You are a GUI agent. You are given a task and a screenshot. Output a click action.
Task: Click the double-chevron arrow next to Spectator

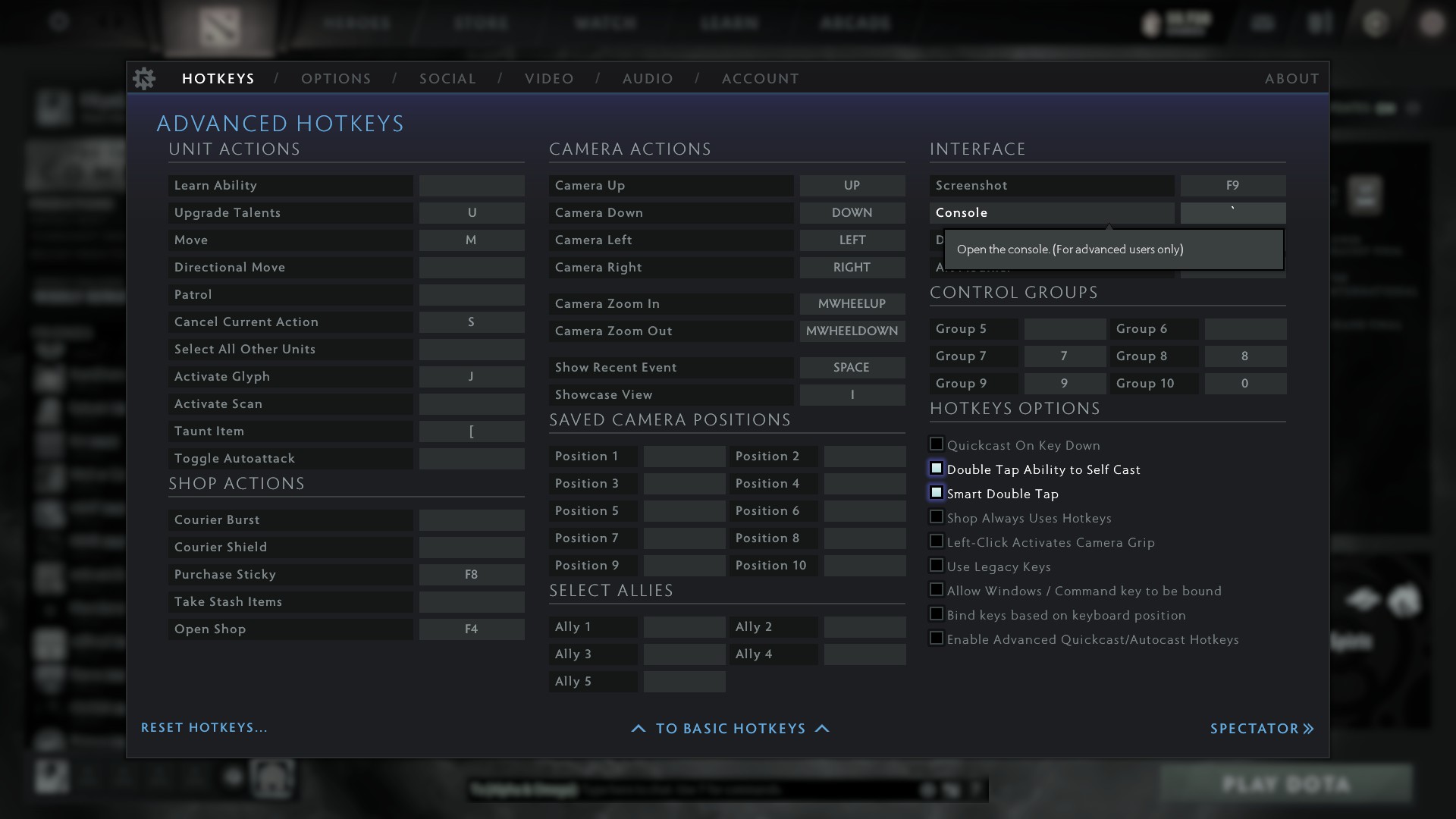(x=1308, y=729)
